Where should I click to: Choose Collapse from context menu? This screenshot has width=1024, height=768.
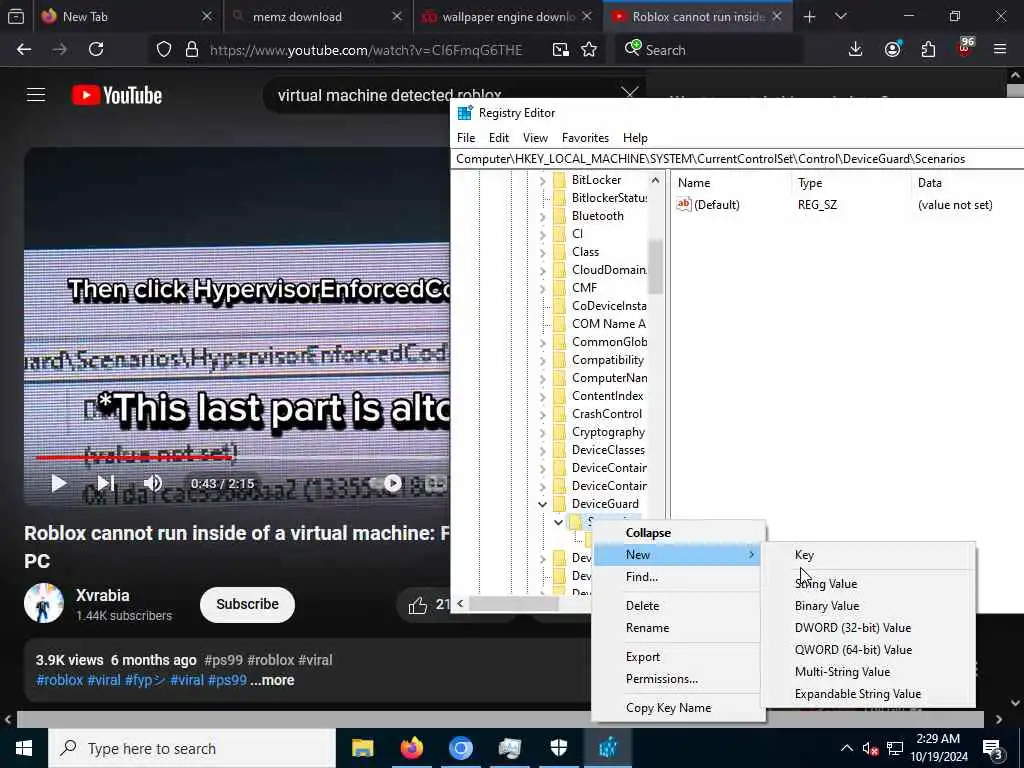pos(678,533)
